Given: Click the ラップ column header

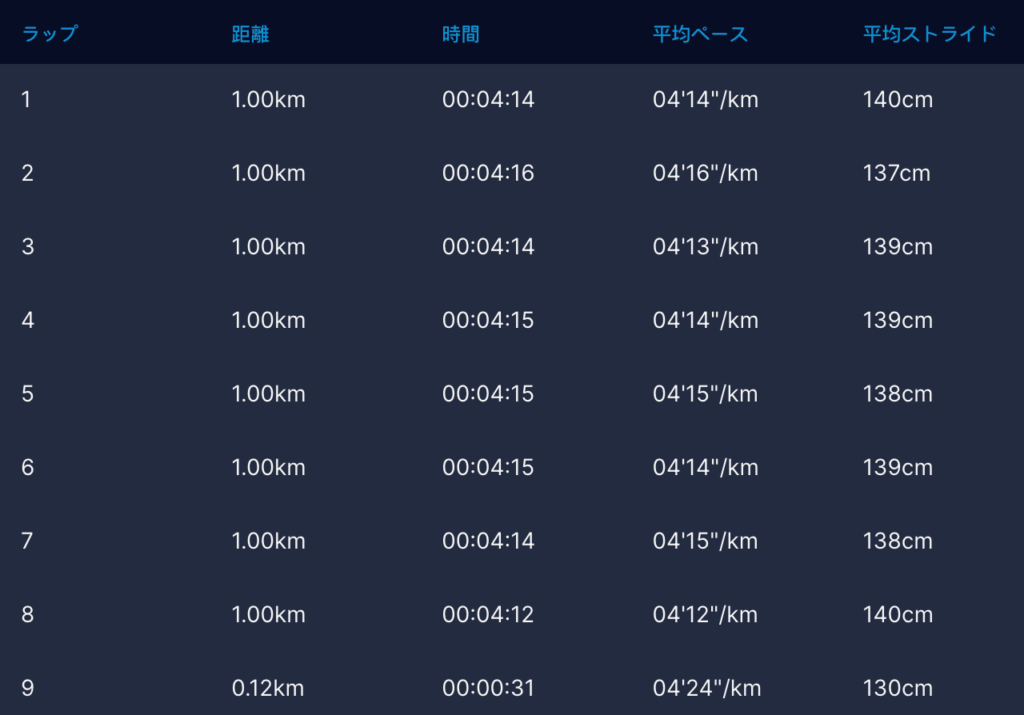Looking at the screenshot, I should tap(49, 34).
